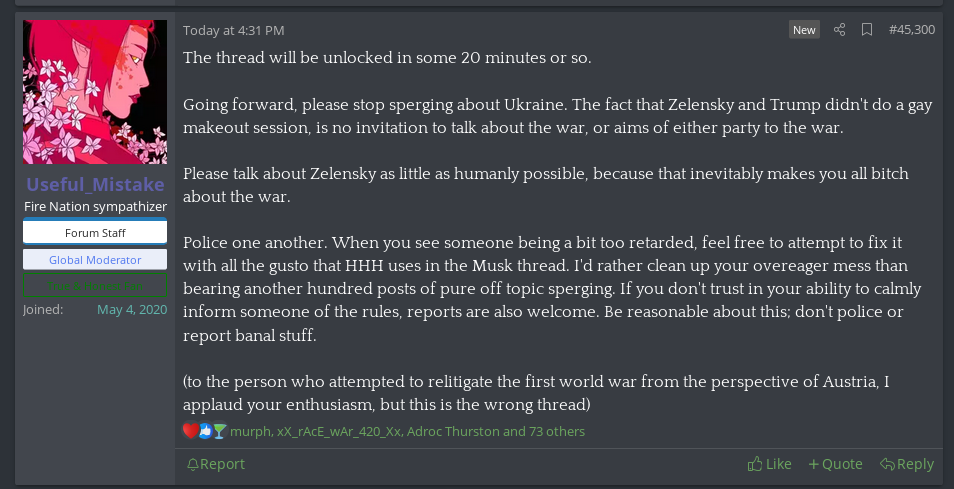This screenshot has height=489, width=954.
Task: Reply to this post
Action: [x=906, y=464]
